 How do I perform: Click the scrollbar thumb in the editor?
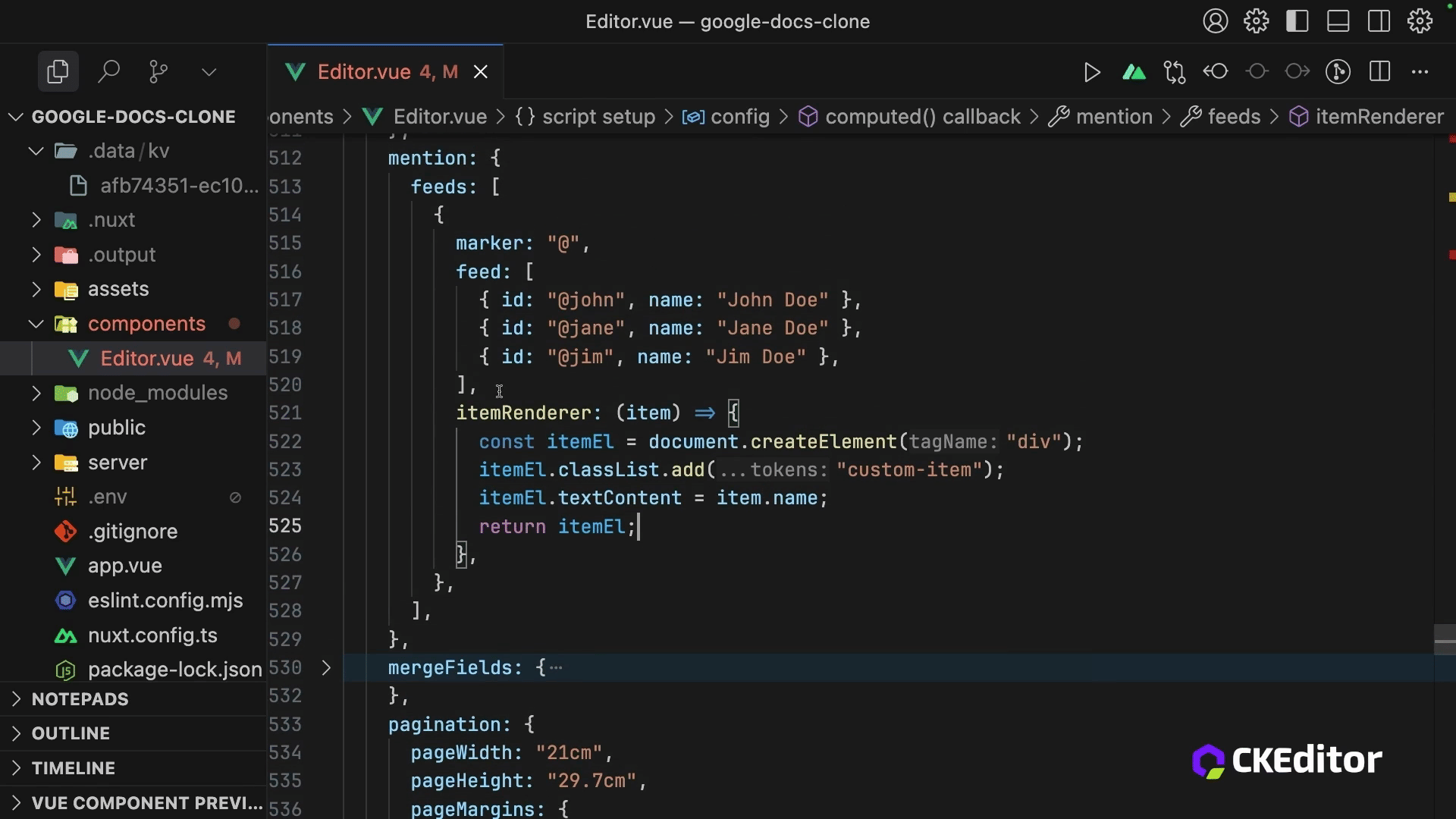(1445, 640)
